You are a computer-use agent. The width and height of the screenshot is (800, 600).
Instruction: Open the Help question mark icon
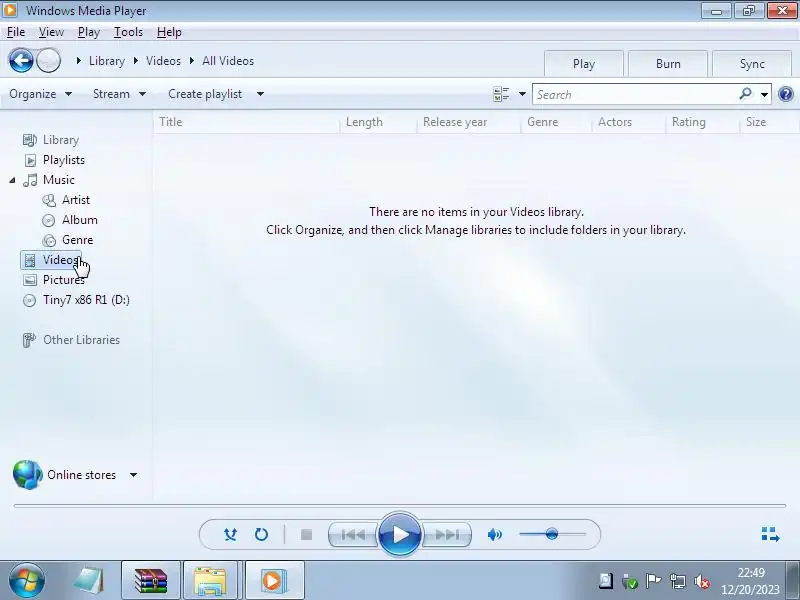point(786,94)
